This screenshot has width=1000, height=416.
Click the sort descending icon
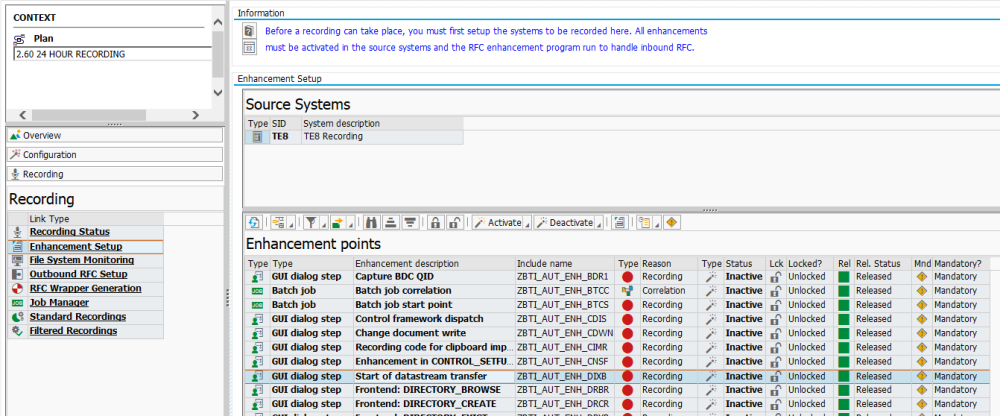click(410, 223)
